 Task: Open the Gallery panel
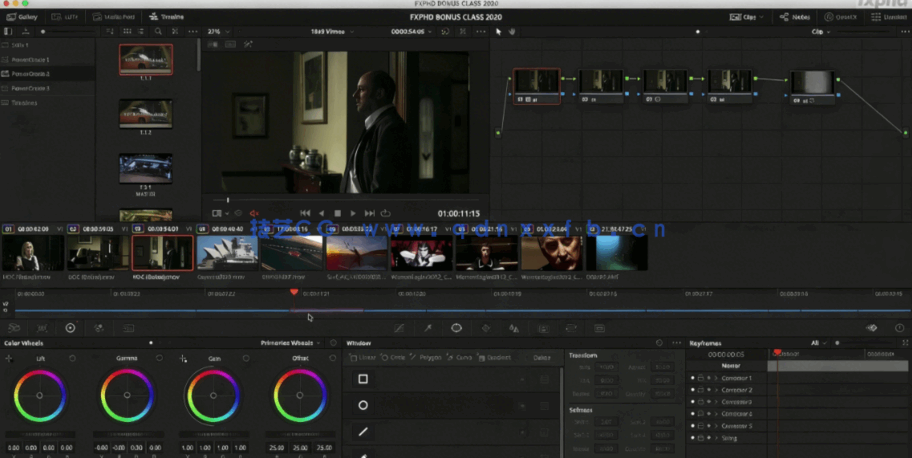pos(22,17)
